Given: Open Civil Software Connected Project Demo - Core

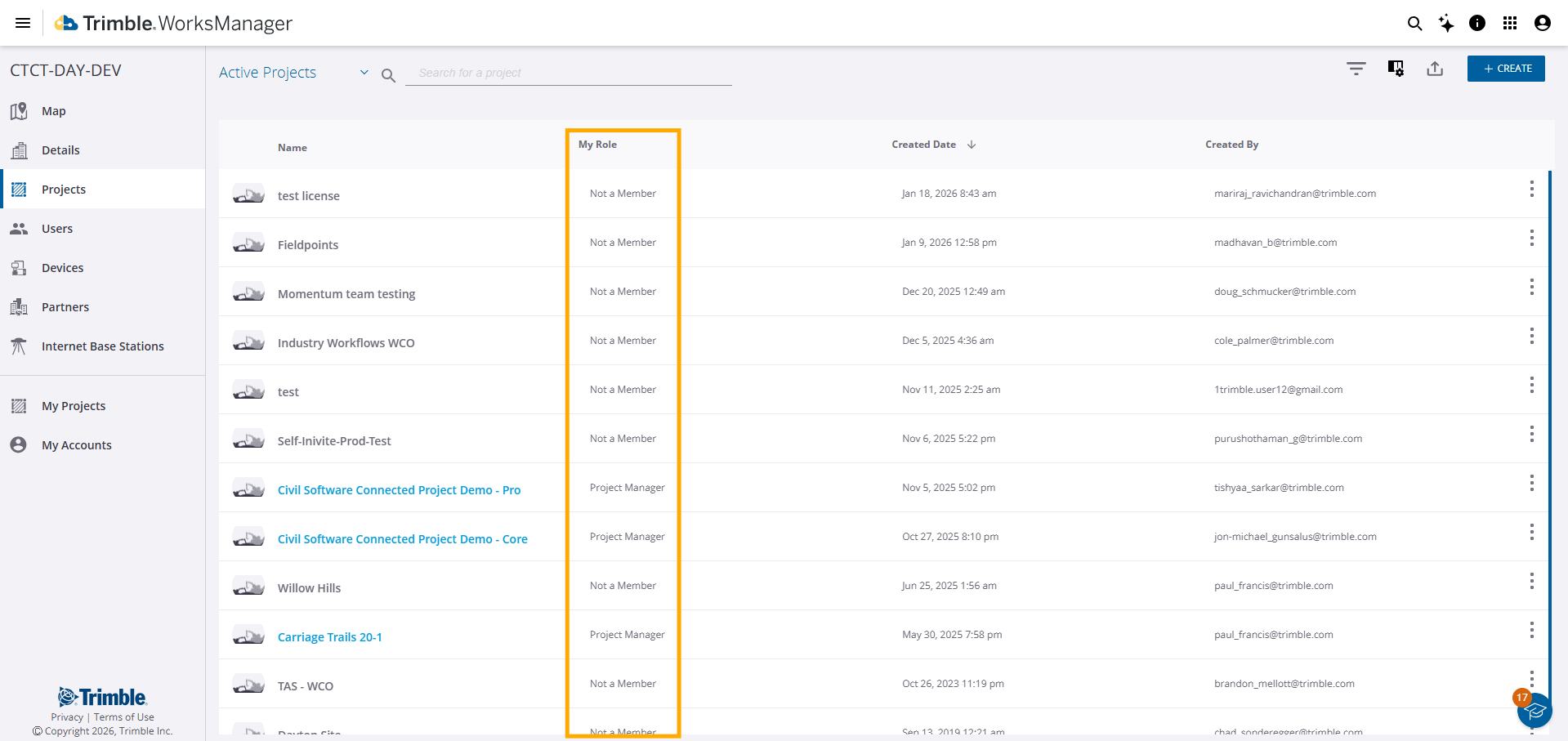Looking at the screenshot, I should point(403,539).
